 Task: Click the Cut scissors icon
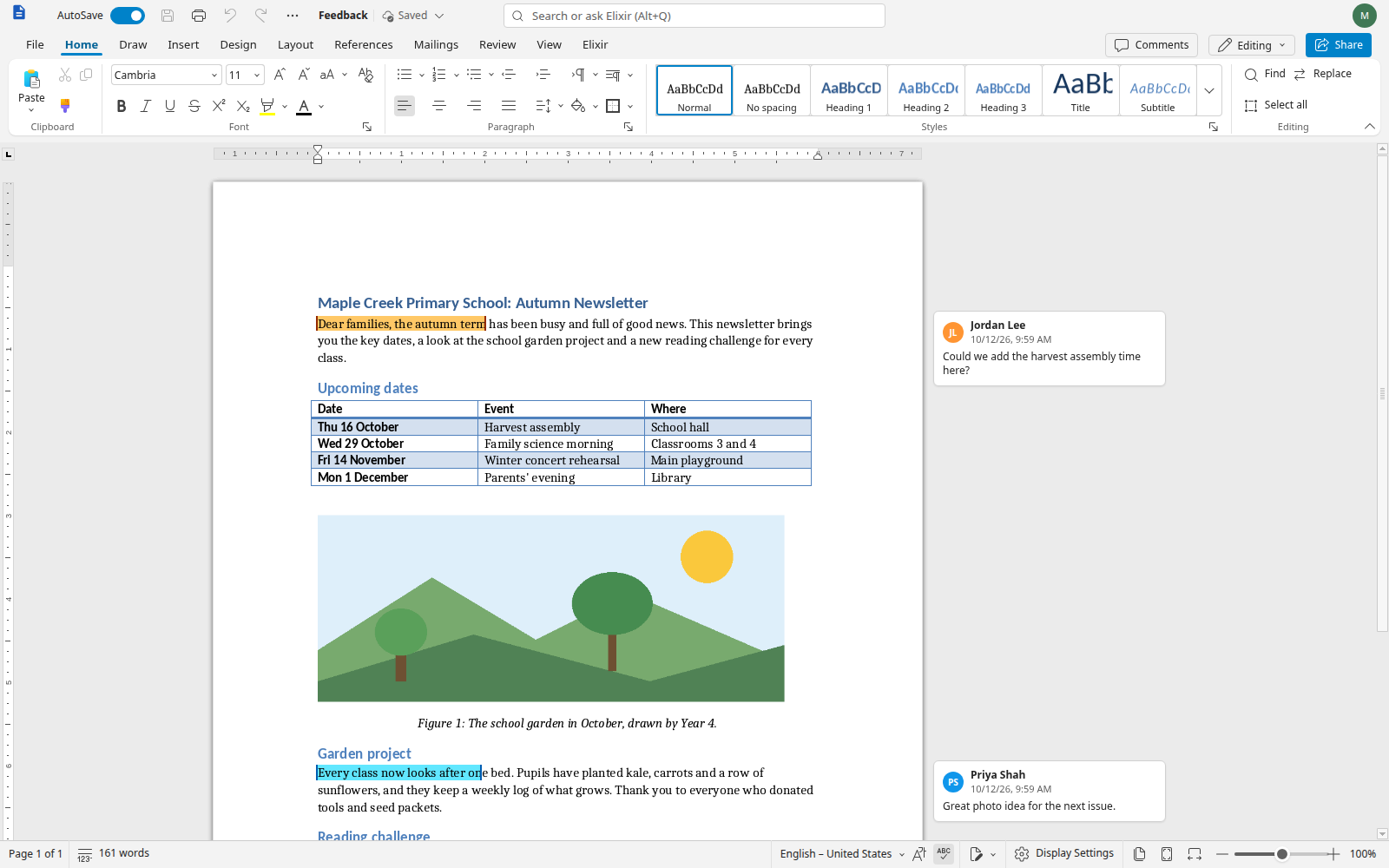(x=65, y=76)
